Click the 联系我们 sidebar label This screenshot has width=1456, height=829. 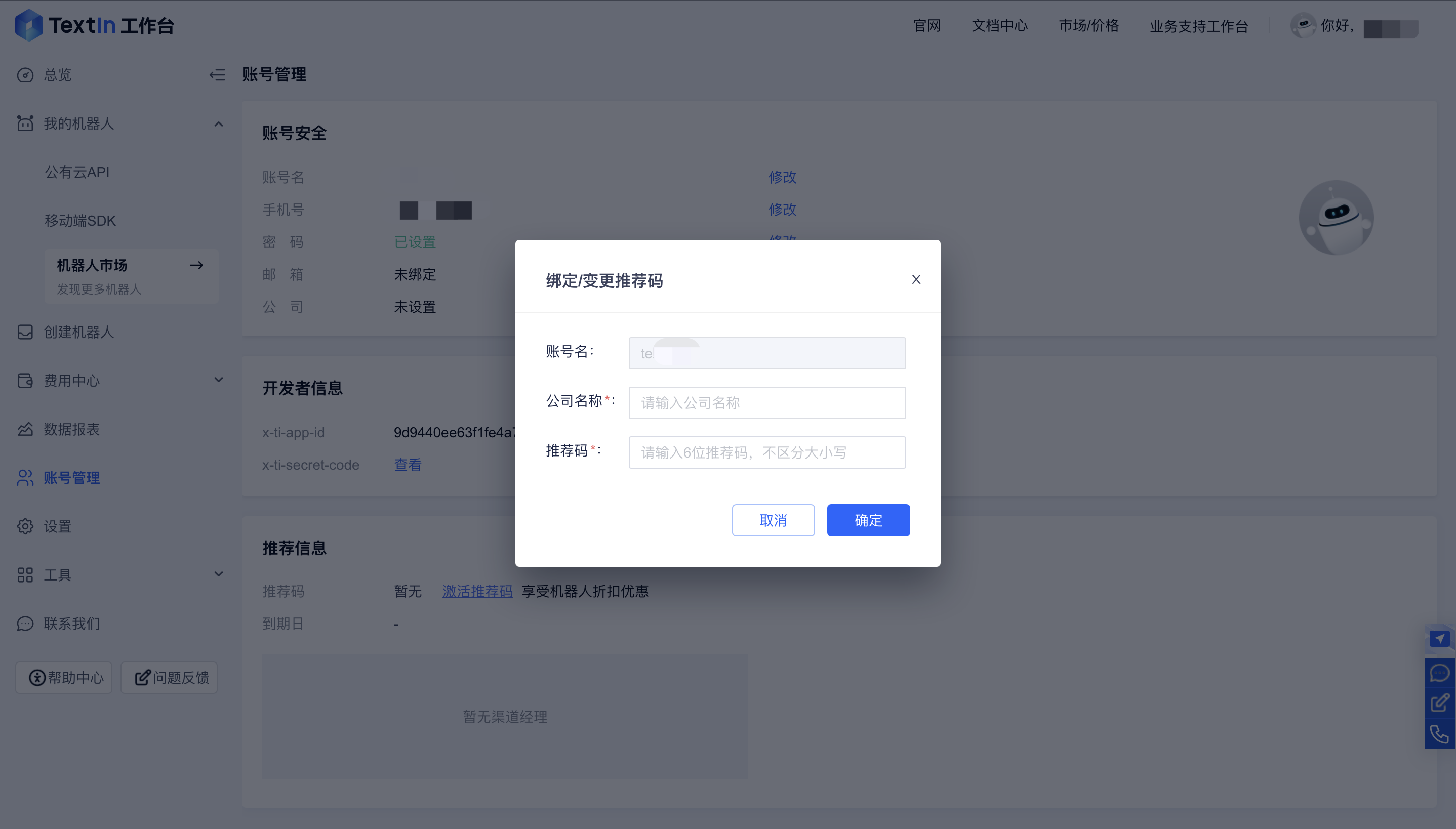tap(72, 624)
